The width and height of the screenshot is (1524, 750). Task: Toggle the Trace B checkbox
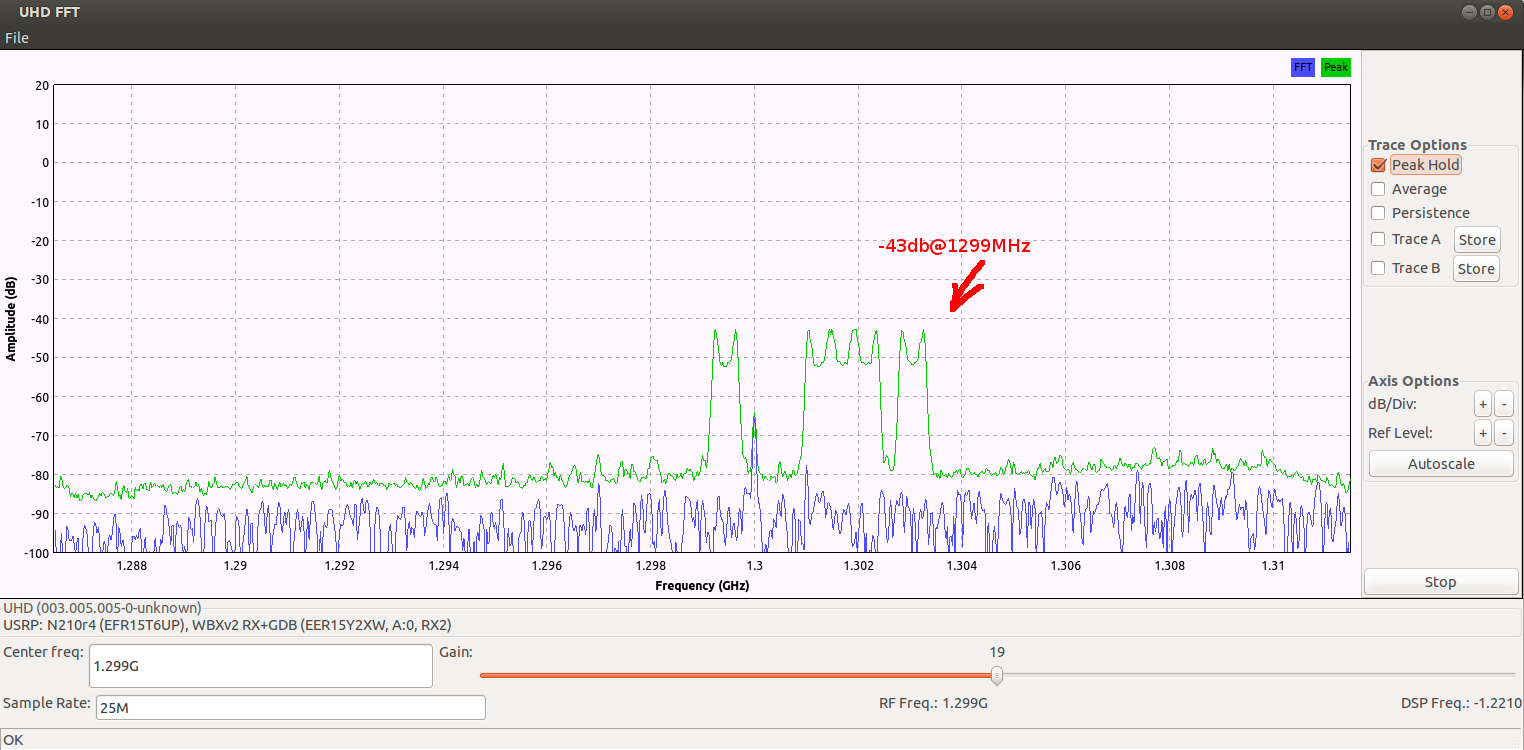tap(1379, 268)
